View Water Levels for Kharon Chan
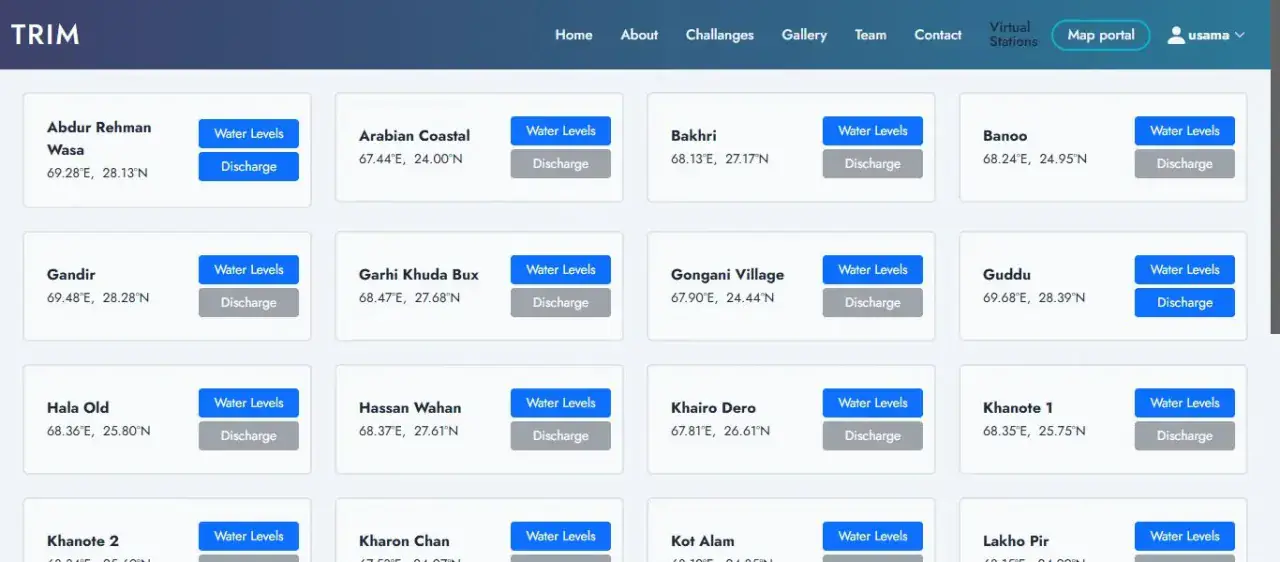The height and width of the screenshot is (562, 1280). pos(561,536)
